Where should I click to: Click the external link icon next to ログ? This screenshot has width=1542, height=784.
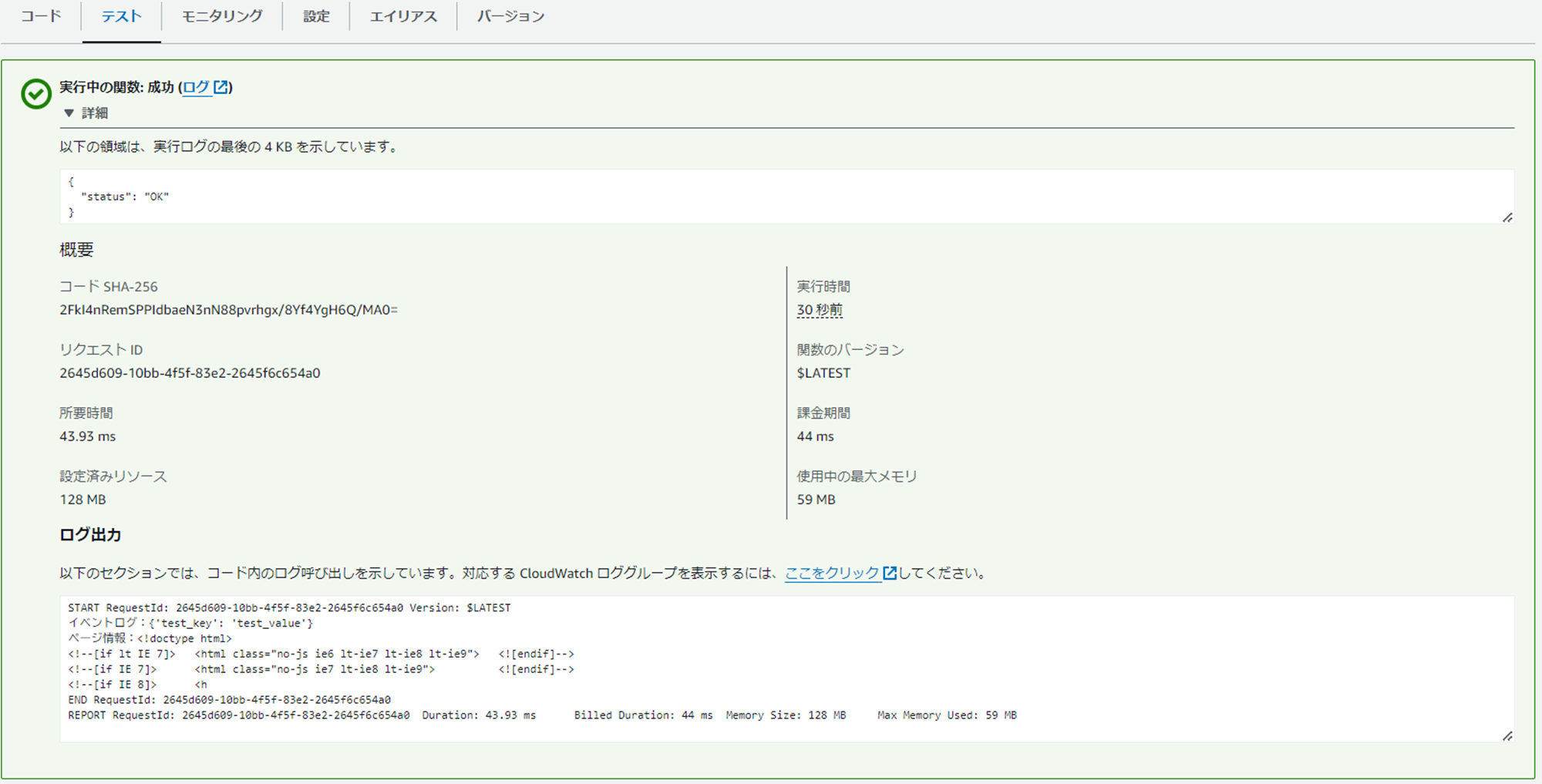point(221,87)
